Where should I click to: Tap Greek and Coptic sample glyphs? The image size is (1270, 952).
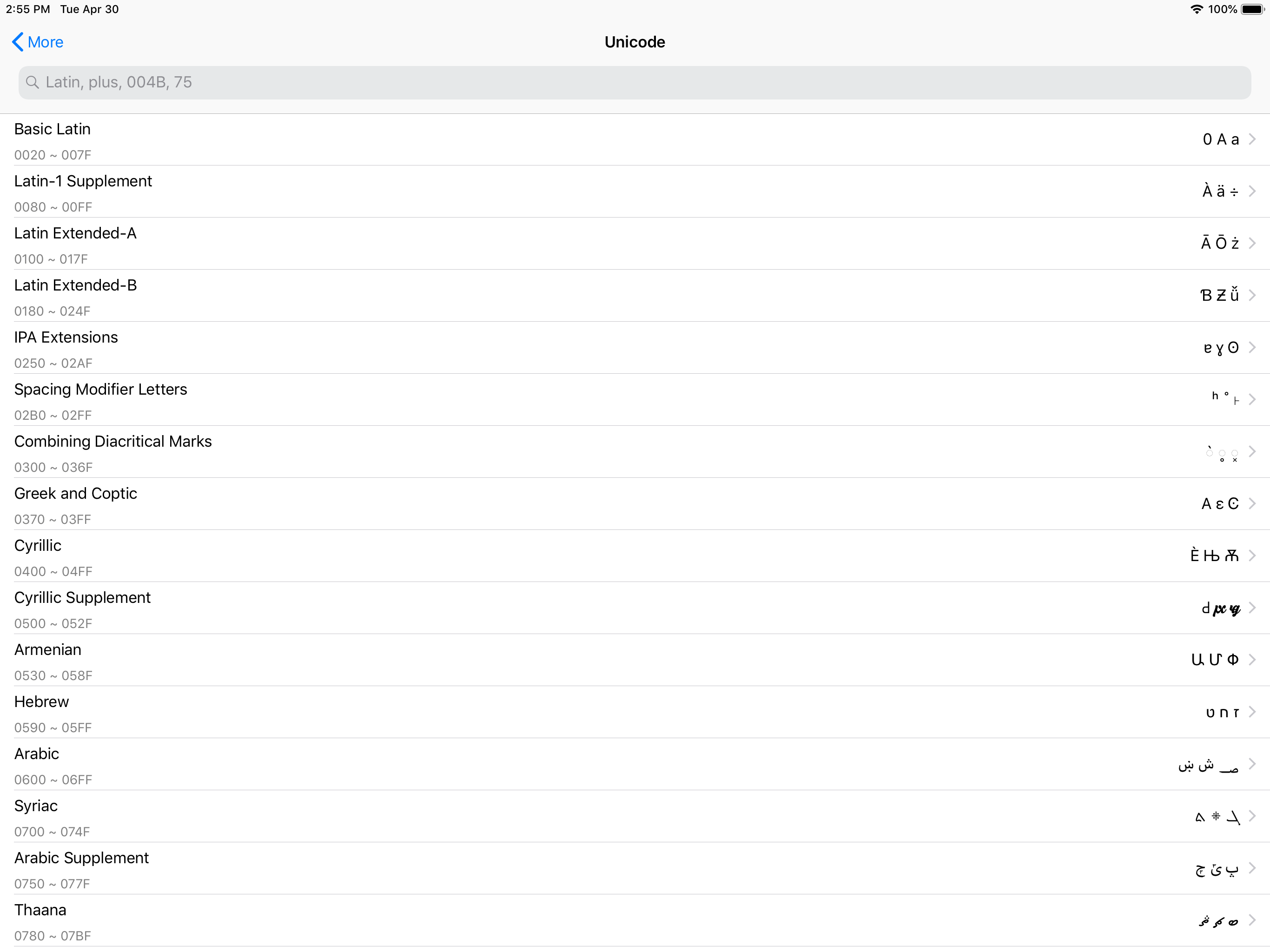coord(1219,503)
